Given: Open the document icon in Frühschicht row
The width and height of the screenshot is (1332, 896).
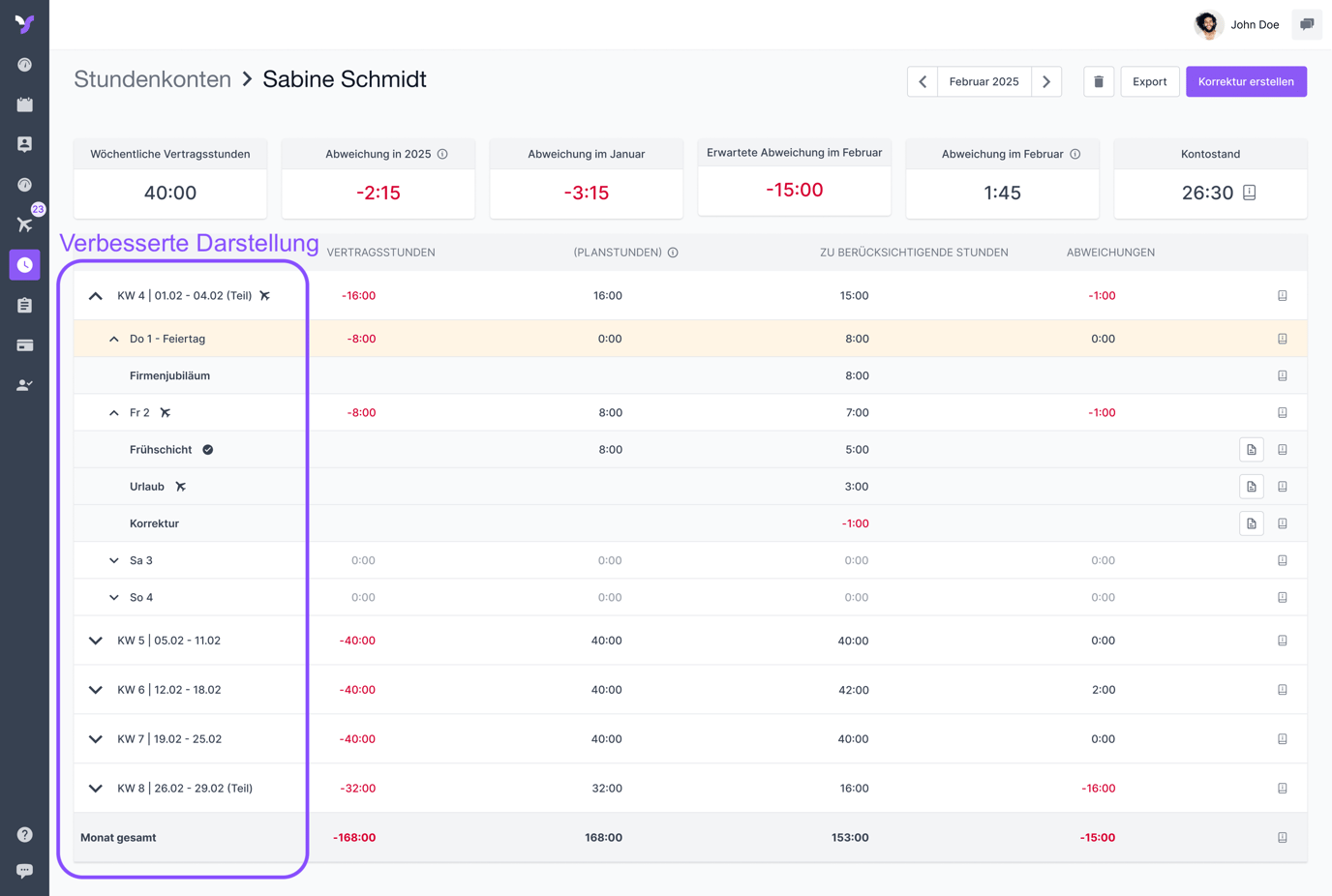Looking at the screenshot, I should [1251, 450].
